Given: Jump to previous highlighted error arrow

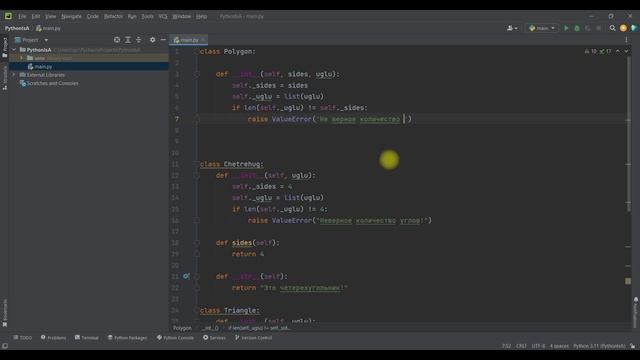Looking at the screenshot, I should click(x=618, y=51).
